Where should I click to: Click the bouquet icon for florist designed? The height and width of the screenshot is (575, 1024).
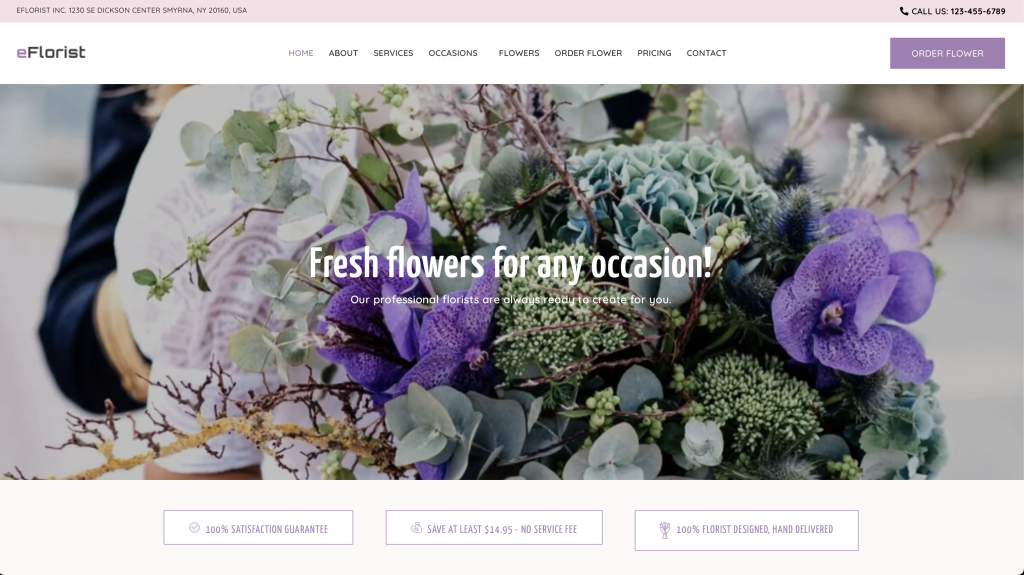[x=665, y=530]
